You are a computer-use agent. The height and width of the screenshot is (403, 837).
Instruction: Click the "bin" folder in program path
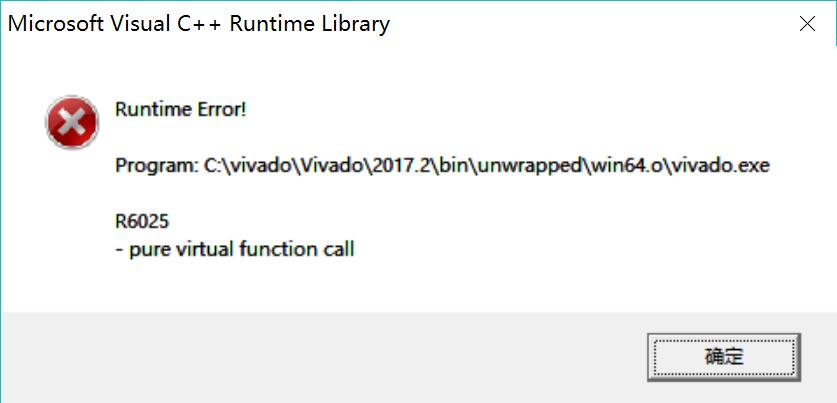tap(458, 165)
